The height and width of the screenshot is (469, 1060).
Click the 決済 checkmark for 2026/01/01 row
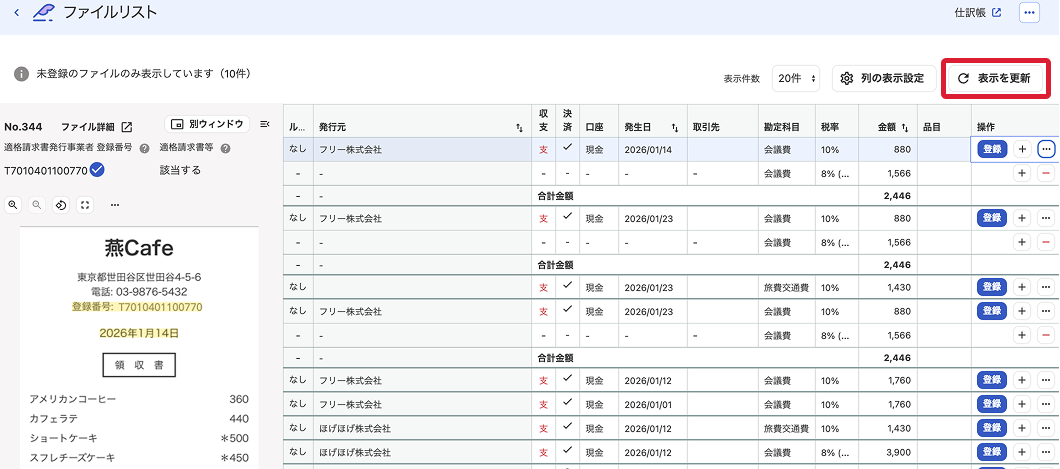pyautogui.click(x=567, y=404)
